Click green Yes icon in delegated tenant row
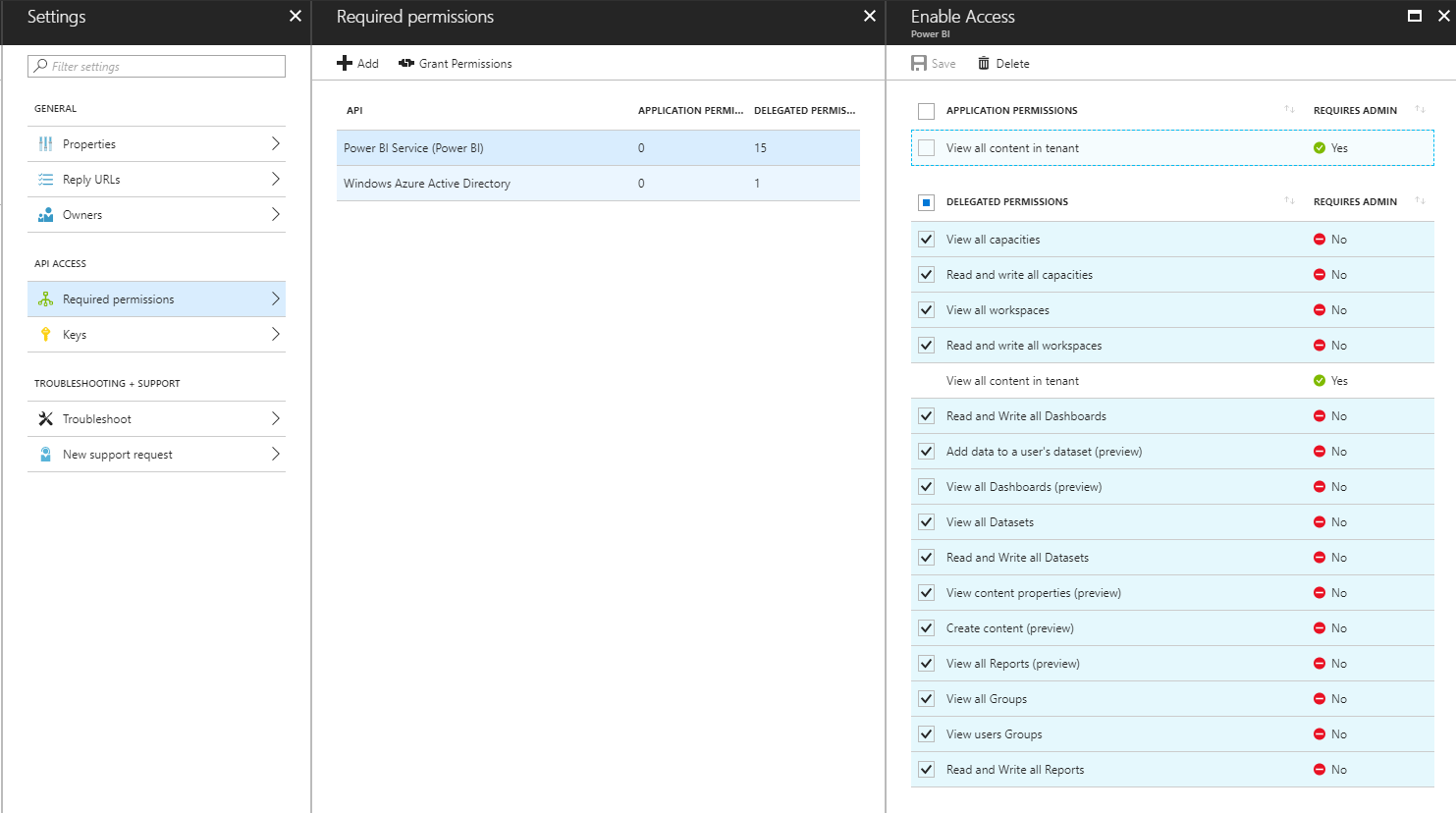 (1320, 381)
